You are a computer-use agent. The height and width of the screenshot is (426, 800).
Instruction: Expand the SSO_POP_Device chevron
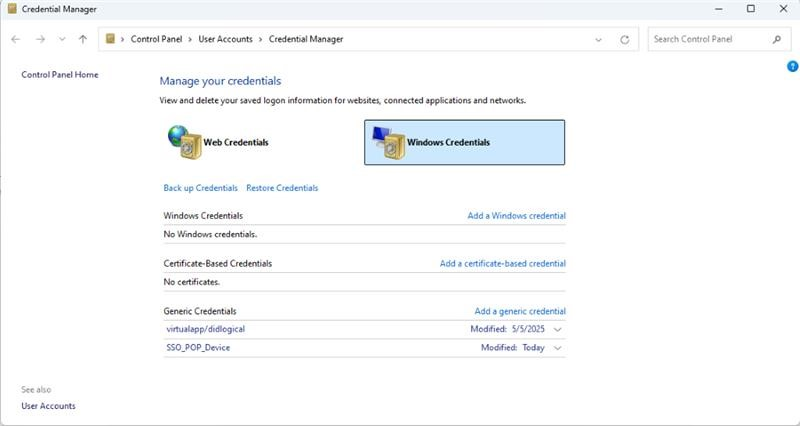[x=558, y=348]
